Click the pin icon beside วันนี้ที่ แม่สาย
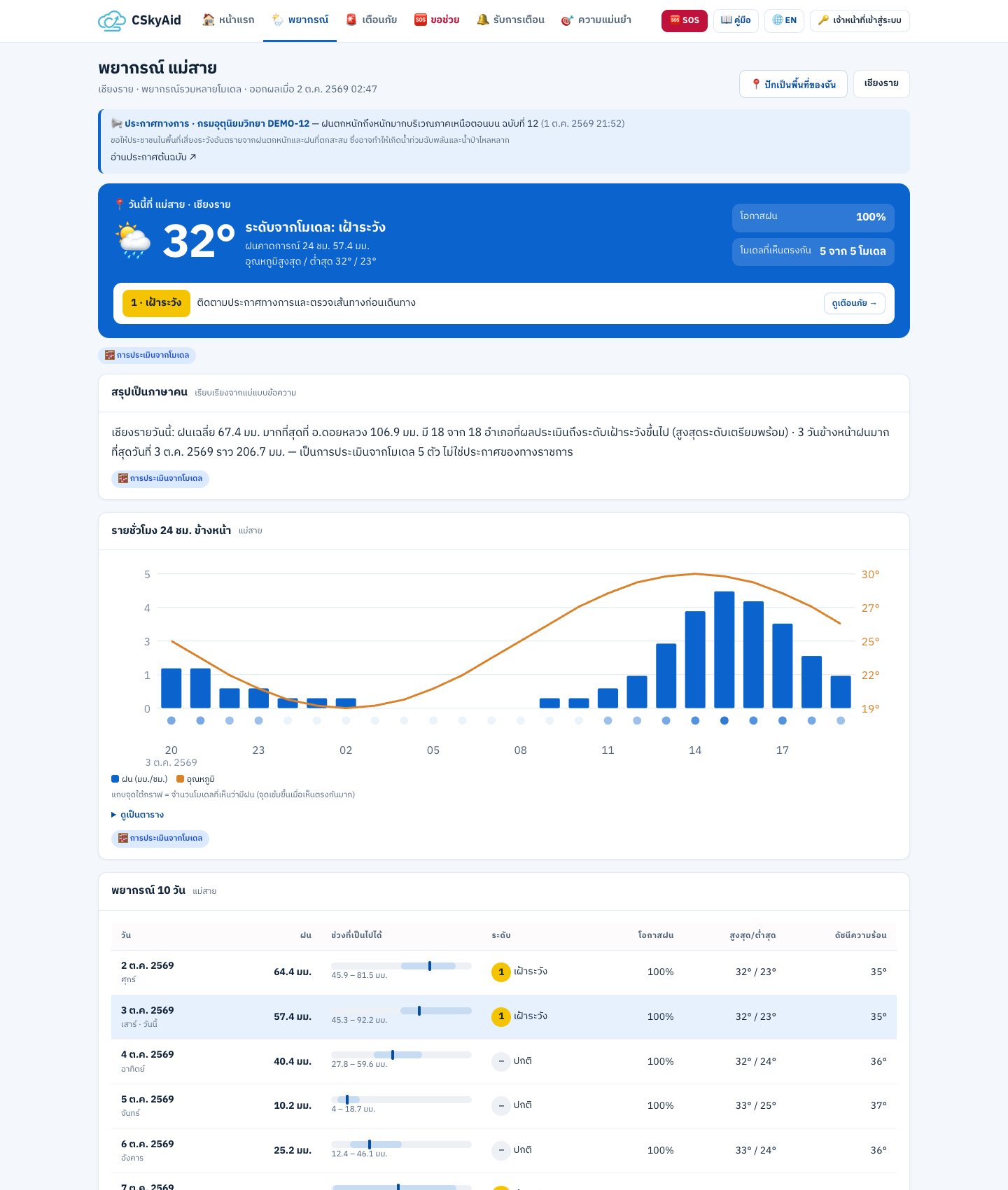 119,204
